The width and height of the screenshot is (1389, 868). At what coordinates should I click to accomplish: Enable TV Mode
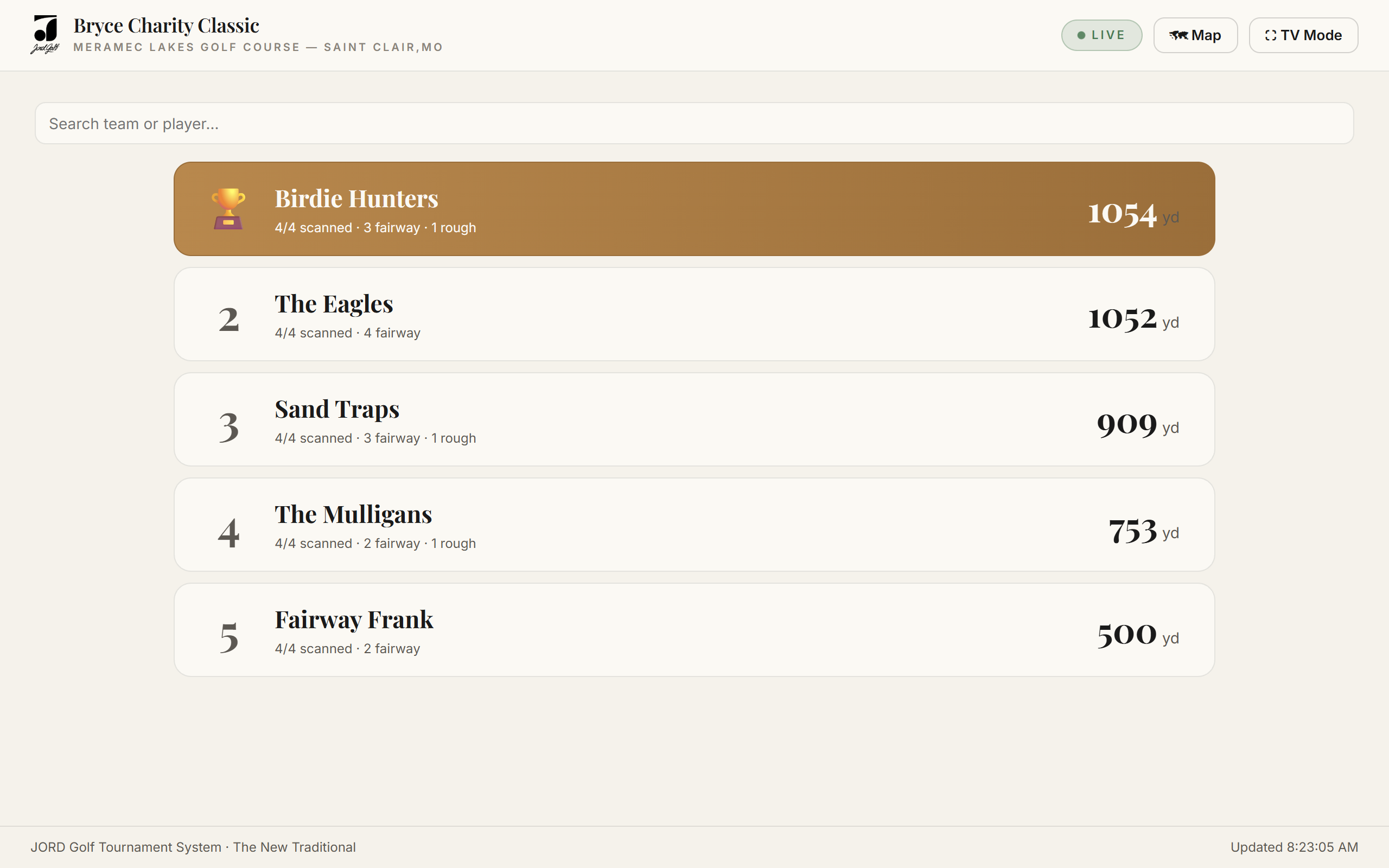pos(1303,36)
